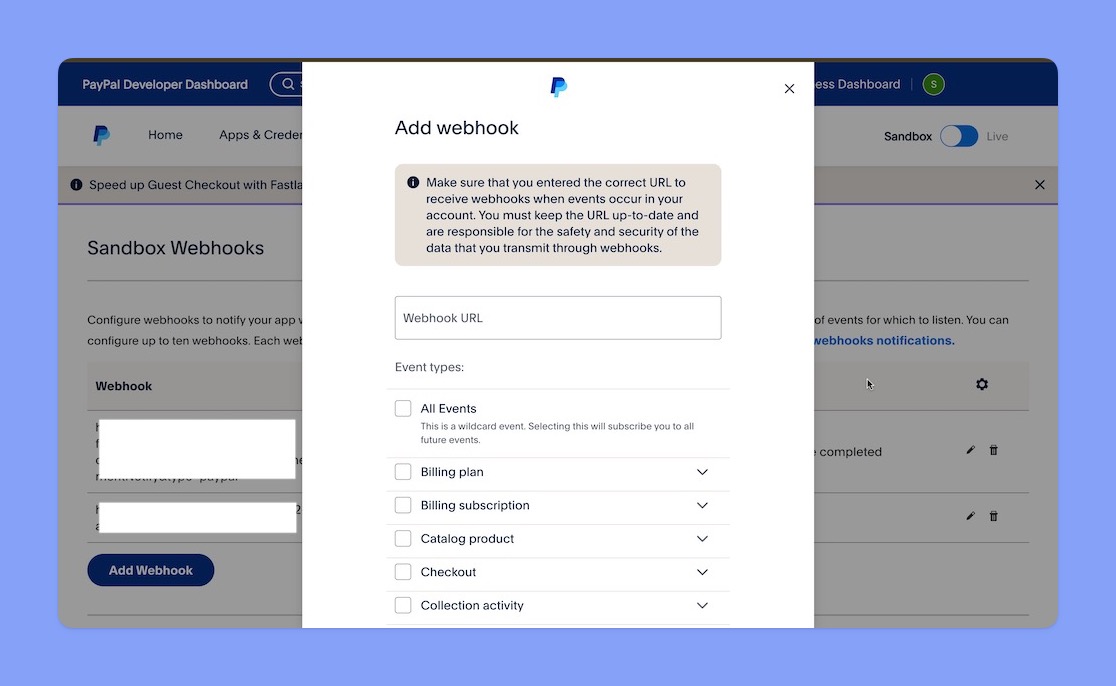Viewport: 1116px width, 686px height.
Task: Click the PayPal Developer Dashboard title
Action: coord(165,84)
